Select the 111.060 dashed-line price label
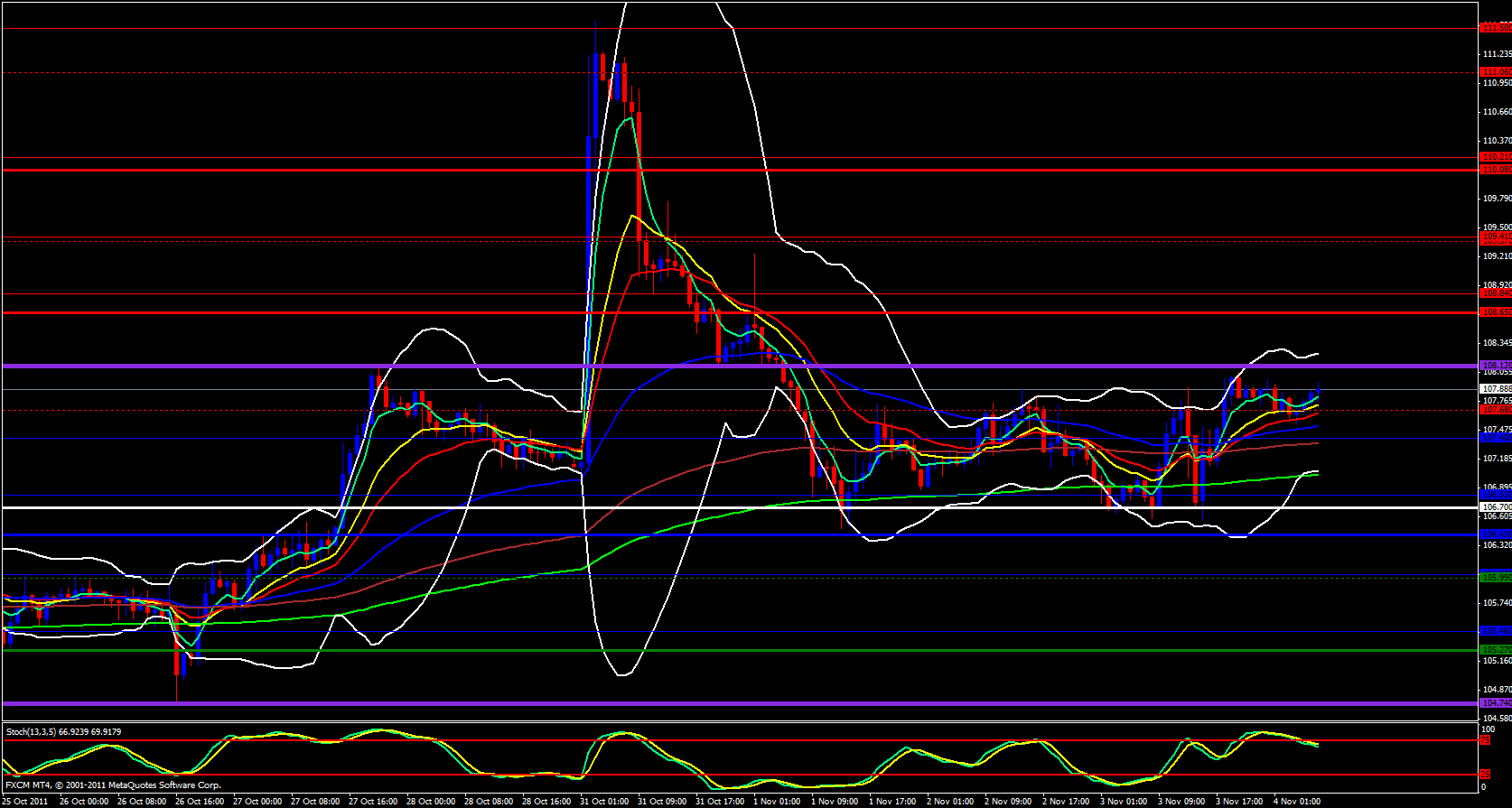The width and height of the screenshot is (1512, 808). click(x=1496, y=72)
